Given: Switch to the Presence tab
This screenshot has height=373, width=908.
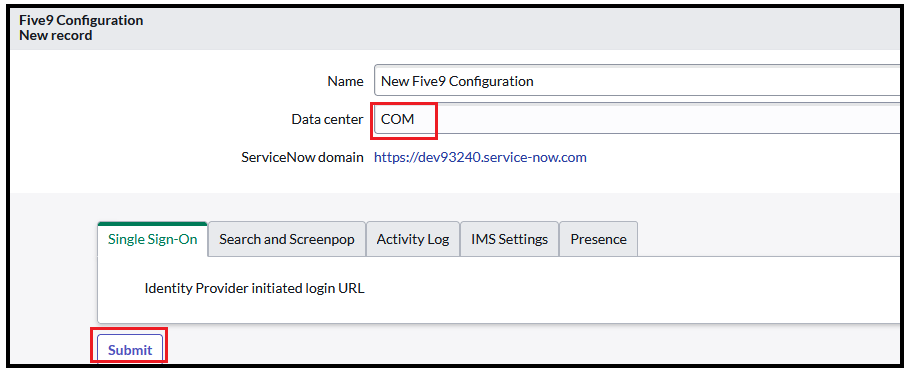Looking at the screenshot, I should (598, 239).
